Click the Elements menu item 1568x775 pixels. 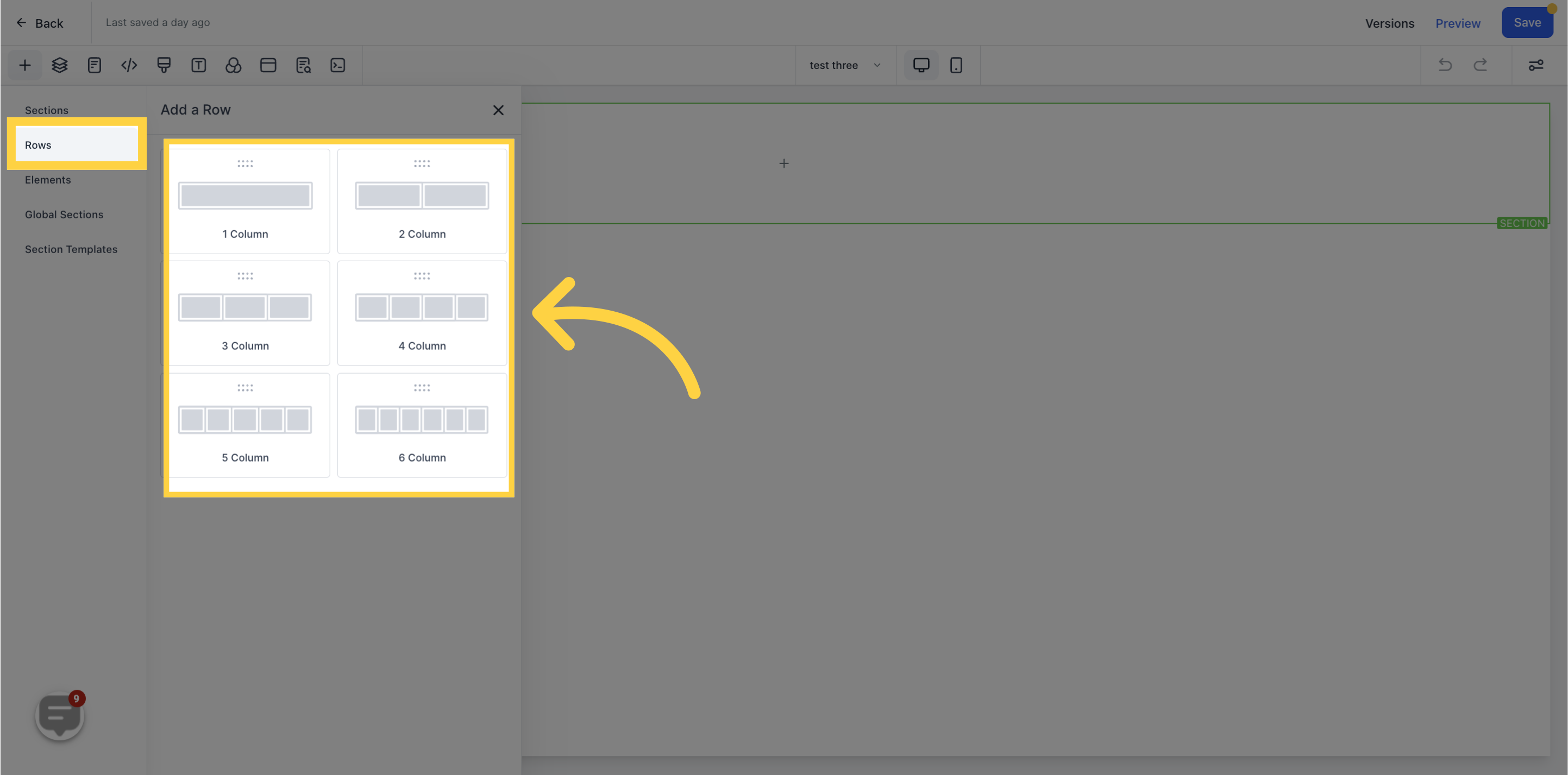pos(47,180)
